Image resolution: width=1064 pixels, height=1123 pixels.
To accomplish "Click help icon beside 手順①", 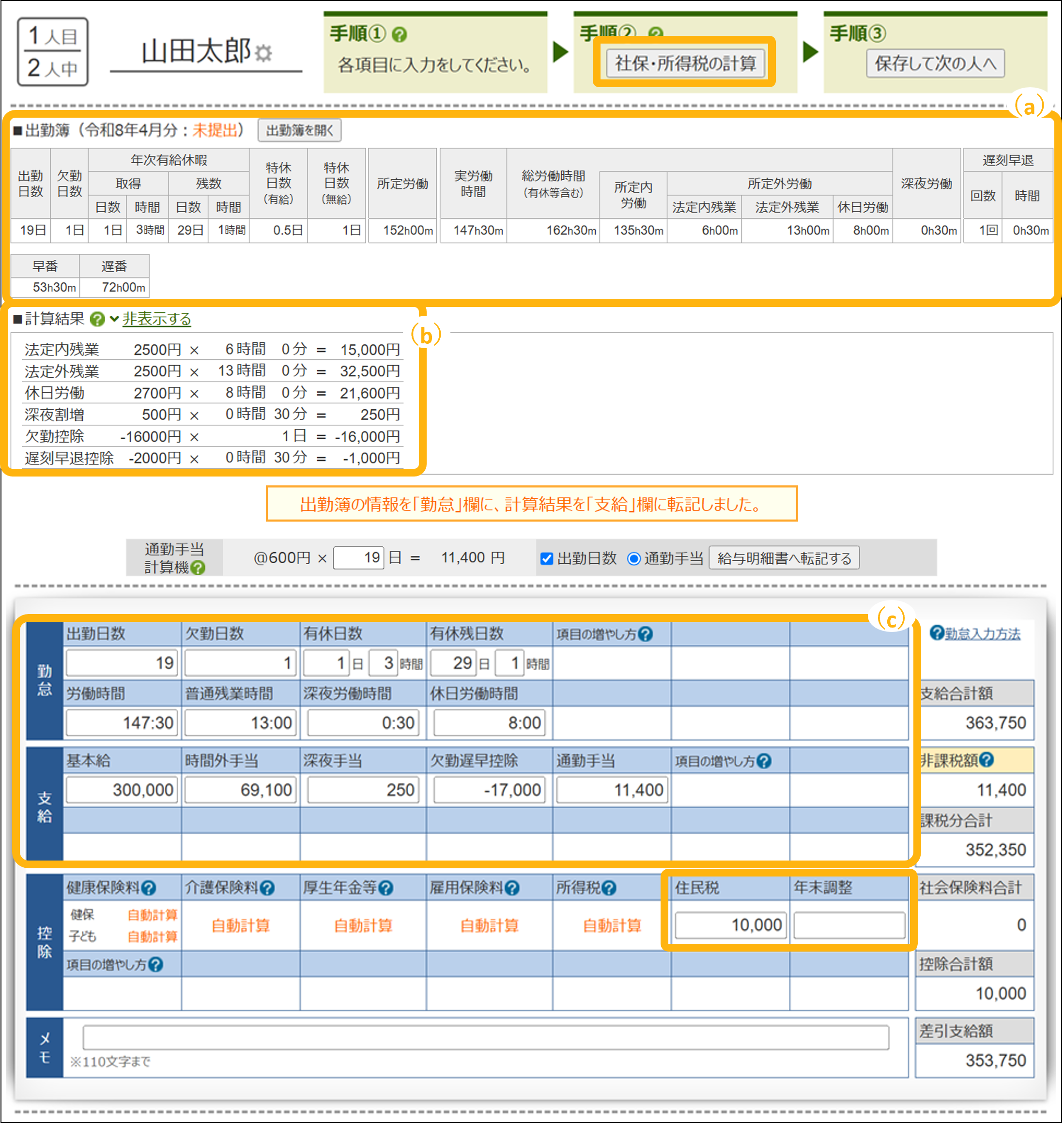I will (x=399, y=34).
